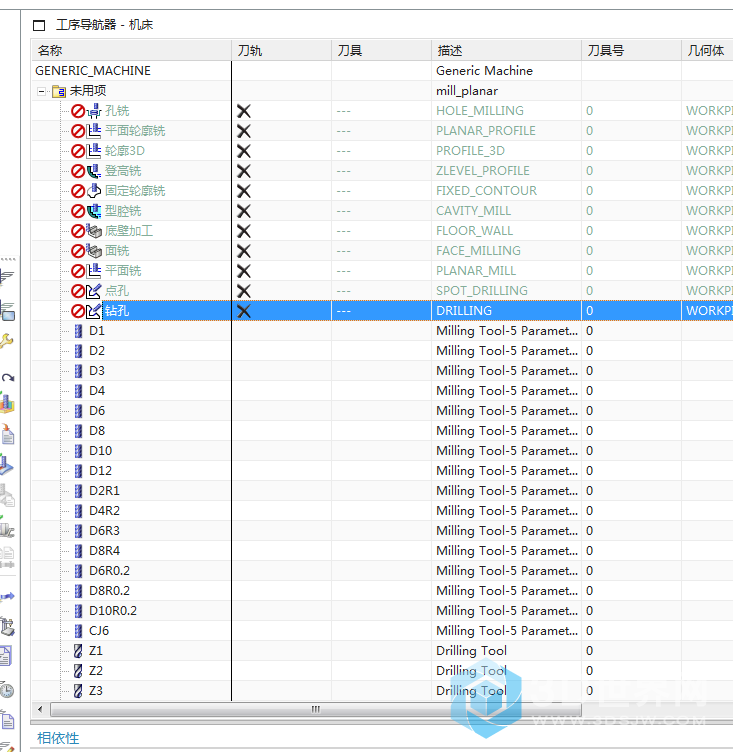Select the D6R3 tool row
733x752 pixels.
[x=382, y=531]
